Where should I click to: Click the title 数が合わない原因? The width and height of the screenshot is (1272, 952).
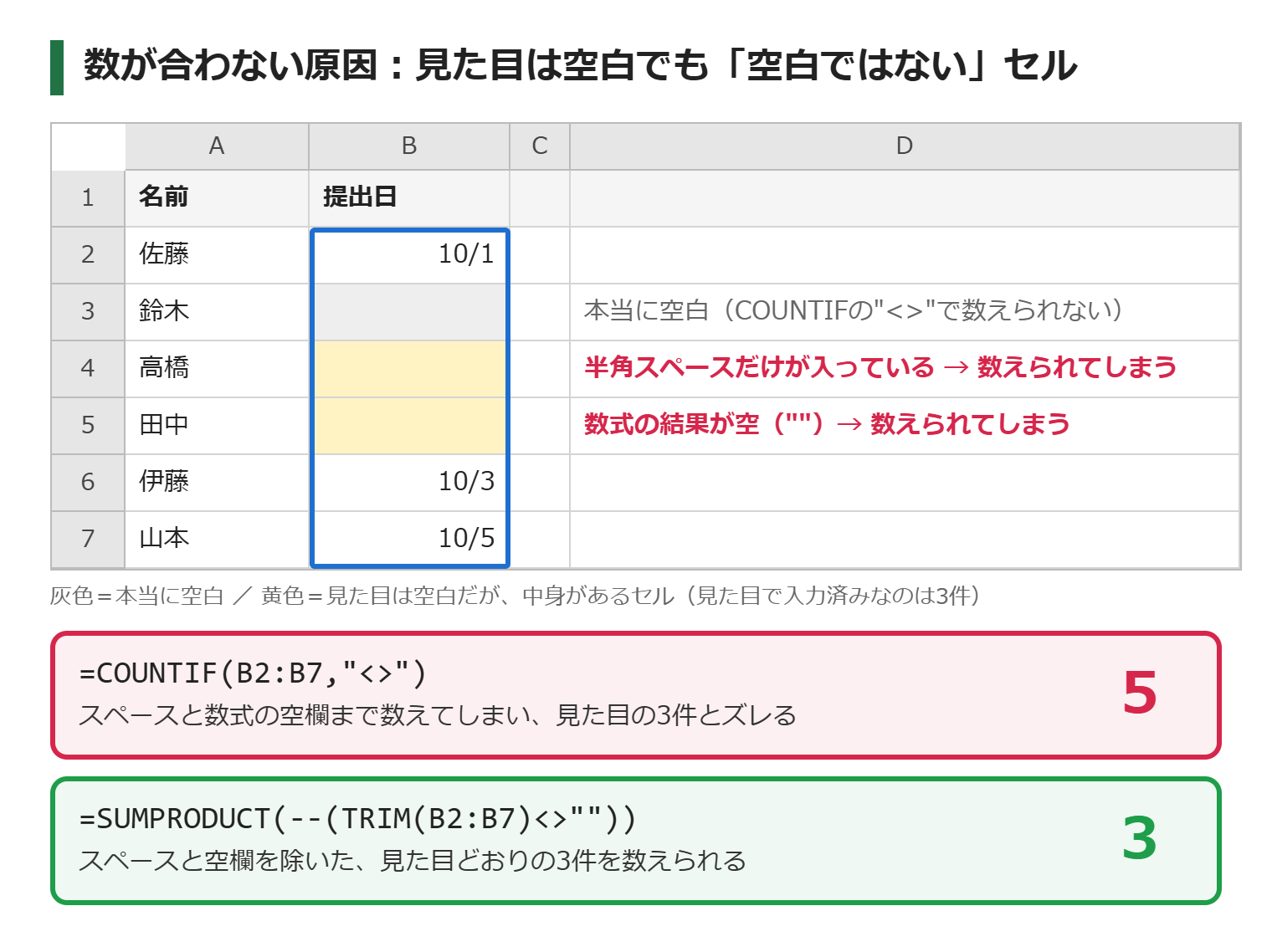coord(581,65)
